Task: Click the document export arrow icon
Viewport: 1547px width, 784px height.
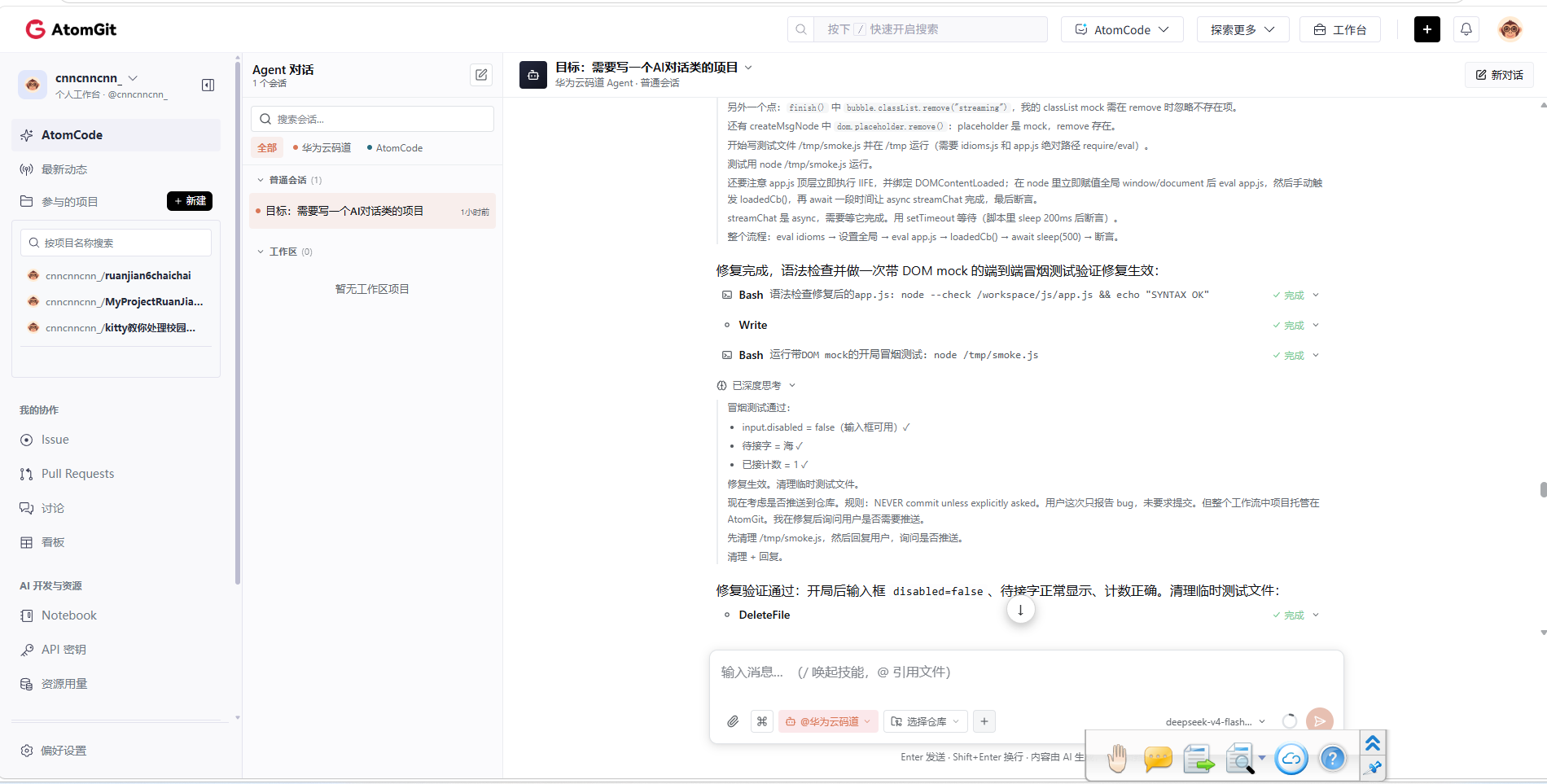Action: coord(1199,759)
